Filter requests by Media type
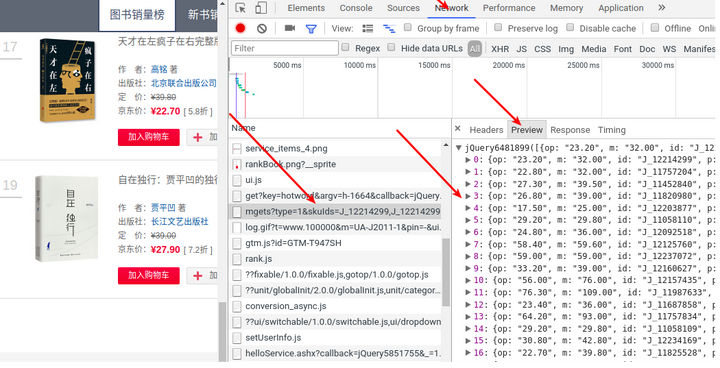 [x=594, y=49]
